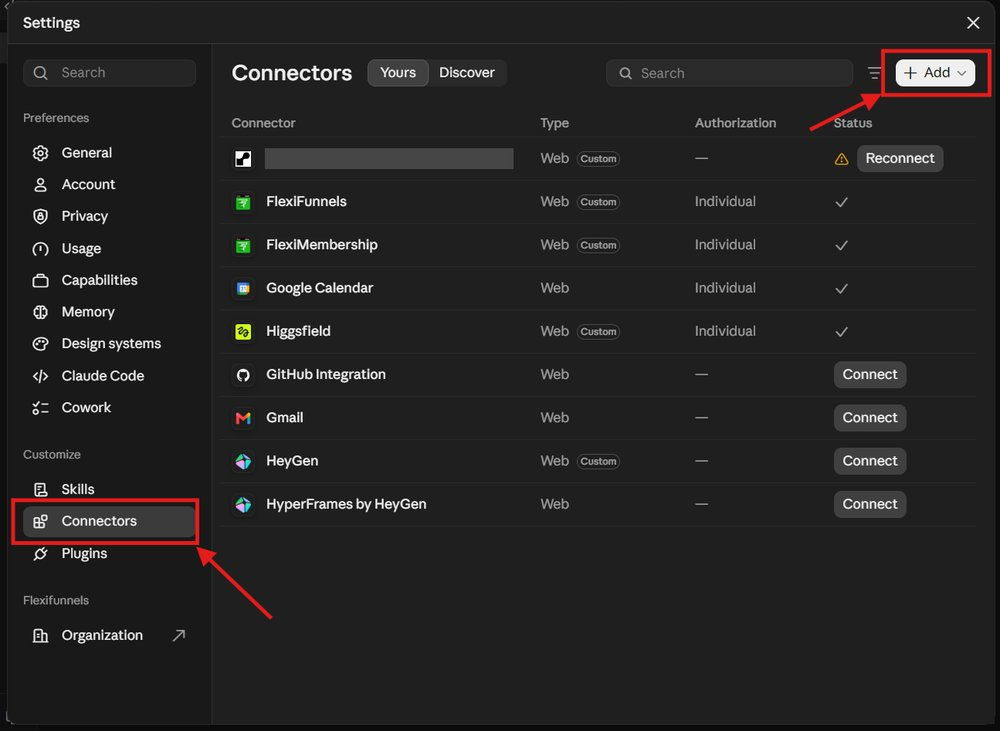Click the external-link arrow beside Organization
The width and height of the screenshot is (1000, 731).
[179, 635]
